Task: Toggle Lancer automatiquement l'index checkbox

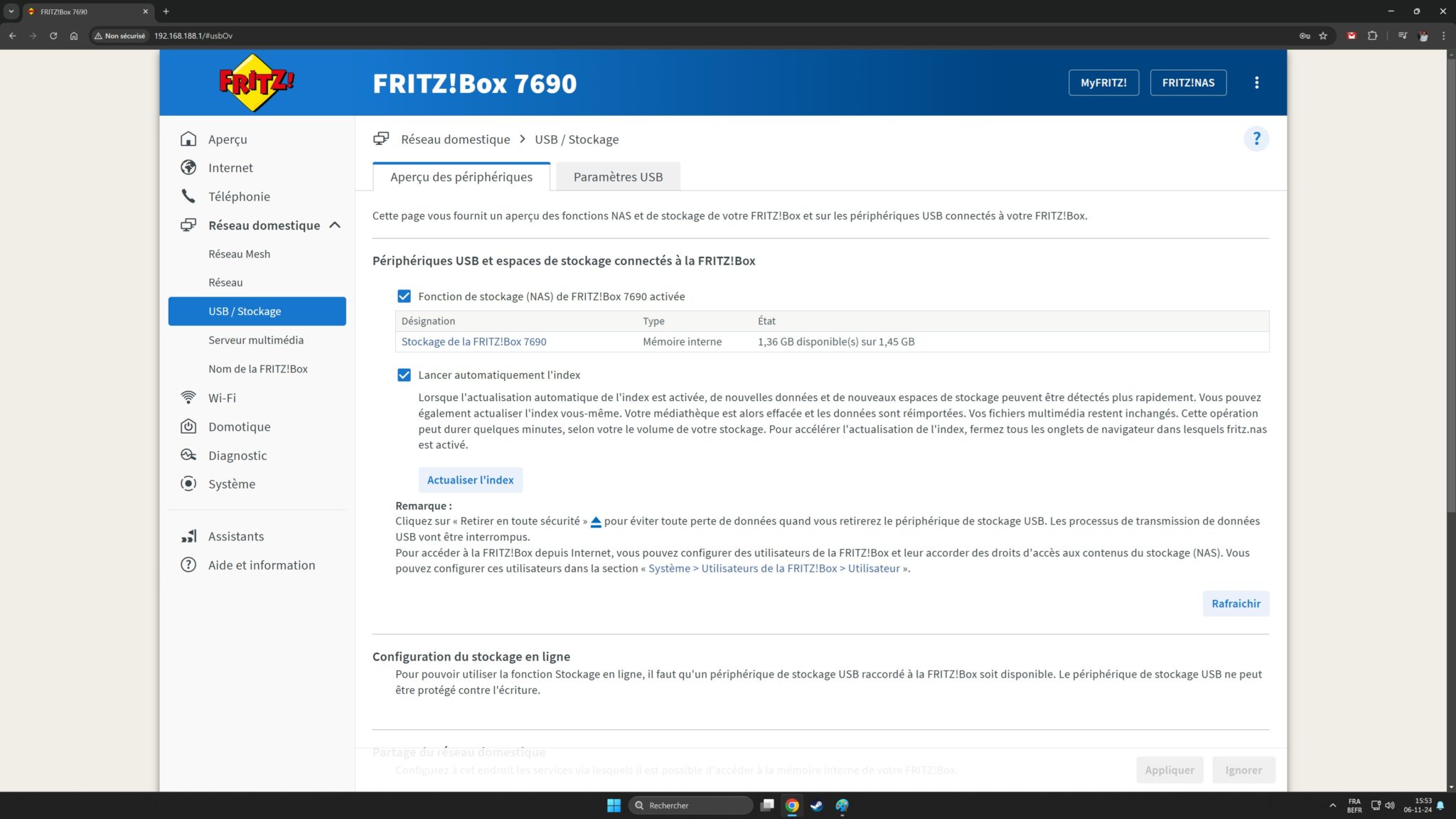Action: (x=404, y=375)
